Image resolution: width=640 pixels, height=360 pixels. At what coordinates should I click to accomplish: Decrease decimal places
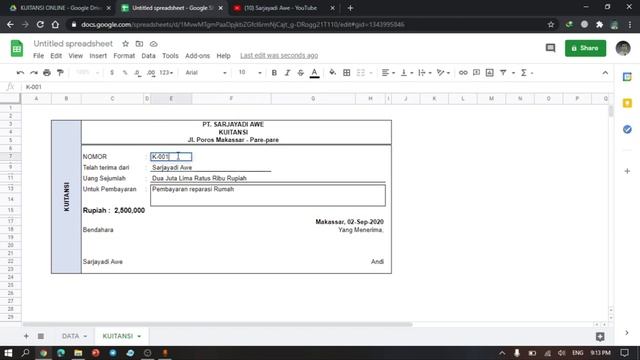(x=138, y=73)
